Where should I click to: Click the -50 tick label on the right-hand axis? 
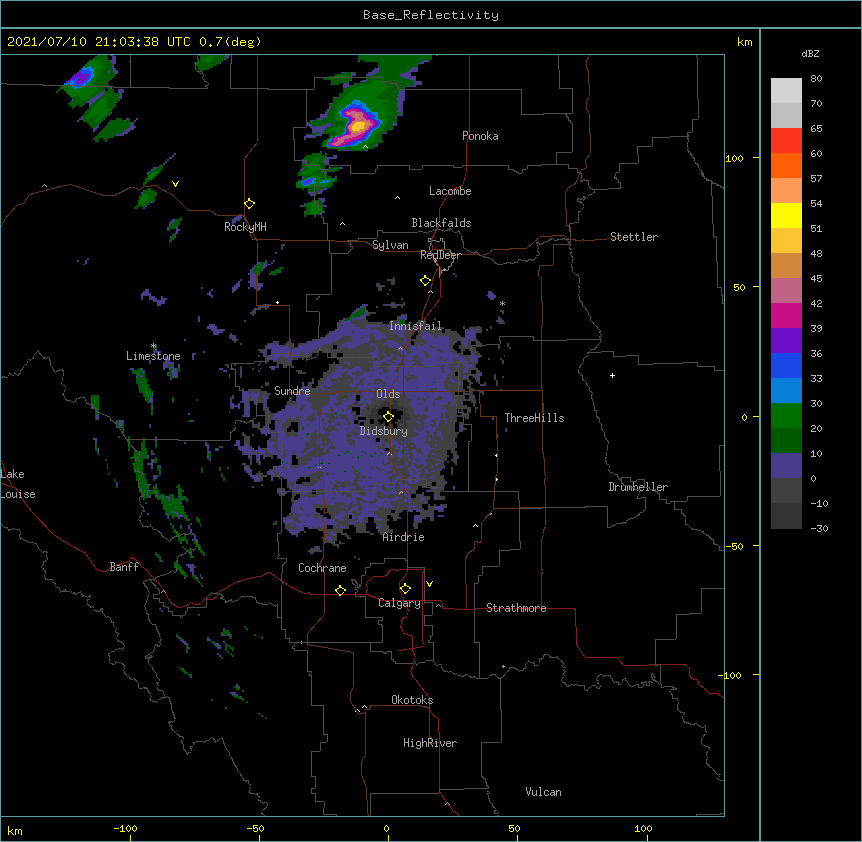coord(734,546)
